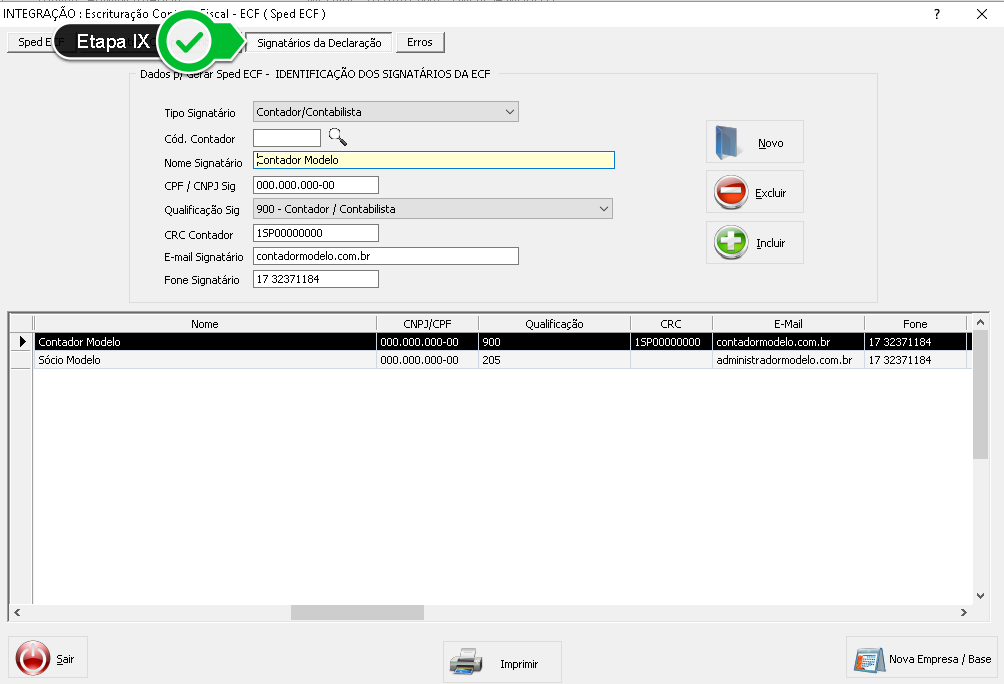Click the green Incluir plus icon

click(x=731, y=242)
